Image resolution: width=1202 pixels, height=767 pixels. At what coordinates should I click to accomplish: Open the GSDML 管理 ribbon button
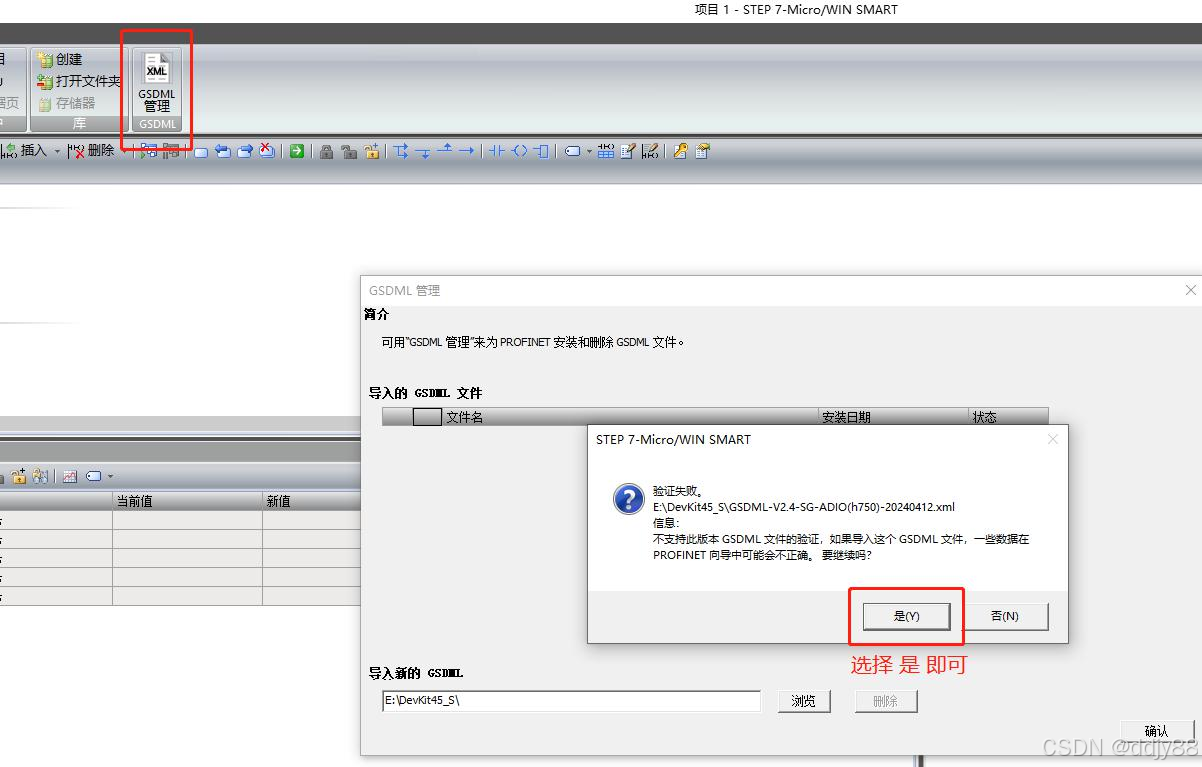tap(157, 81)
